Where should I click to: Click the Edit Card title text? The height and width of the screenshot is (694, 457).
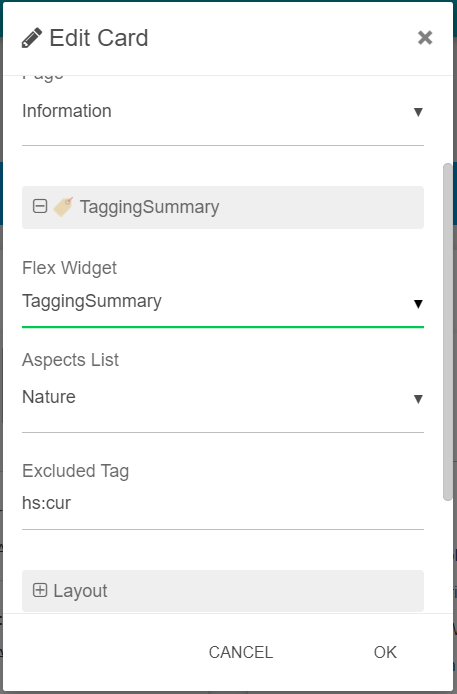point(99,38)
